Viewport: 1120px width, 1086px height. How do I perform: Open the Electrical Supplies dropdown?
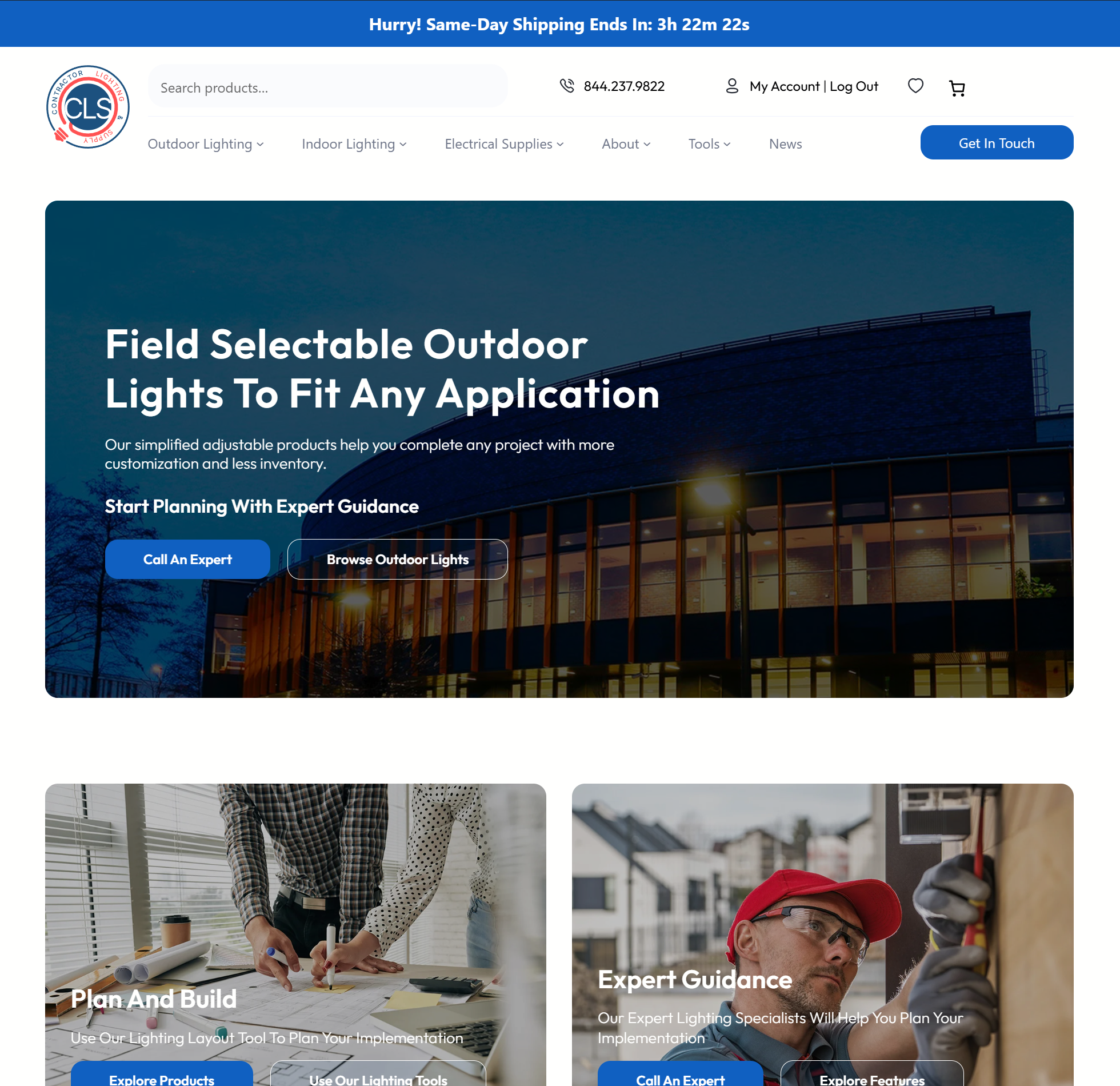(x=504, y=144)
